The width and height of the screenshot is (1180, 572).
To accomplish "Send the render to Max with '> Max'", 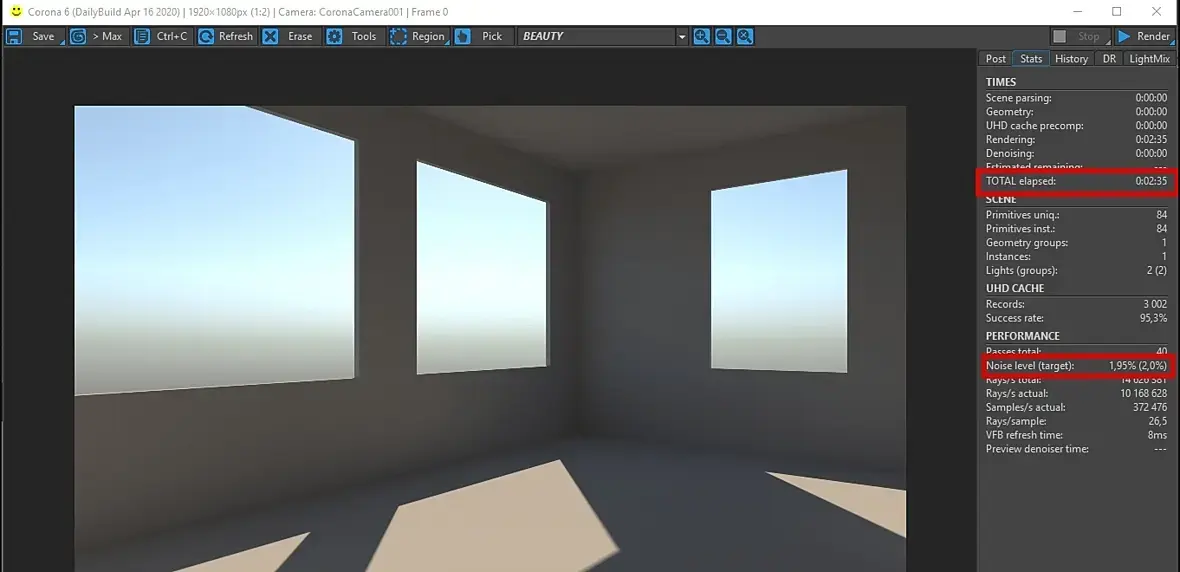I will (96, 36).
